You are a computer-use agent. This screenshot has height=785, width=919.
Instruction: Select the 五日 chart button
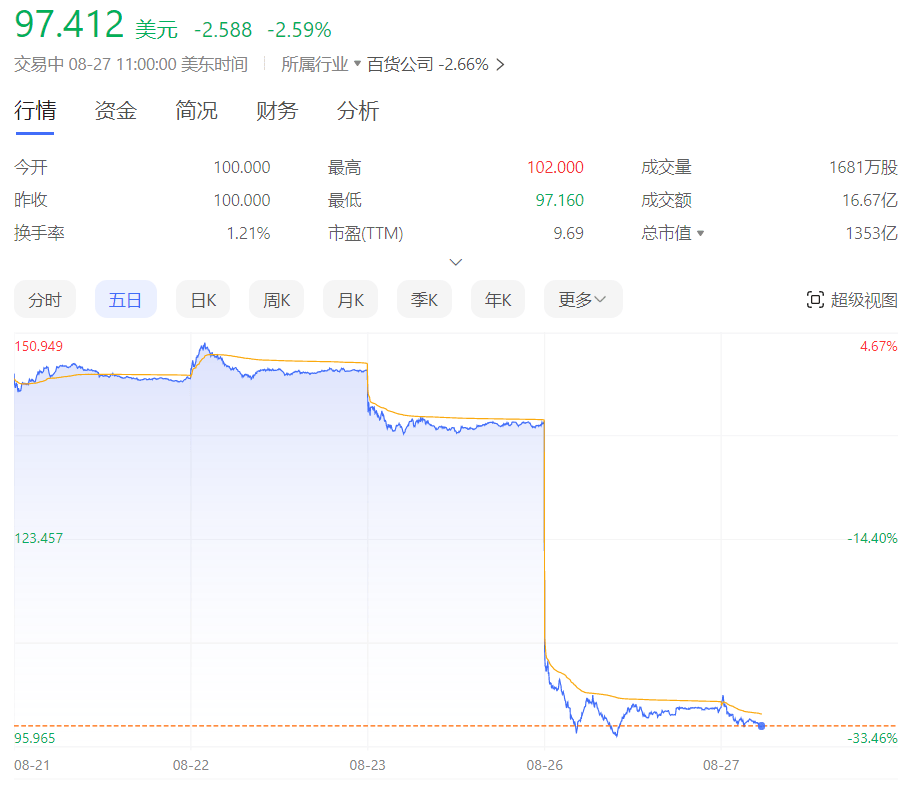125,300
